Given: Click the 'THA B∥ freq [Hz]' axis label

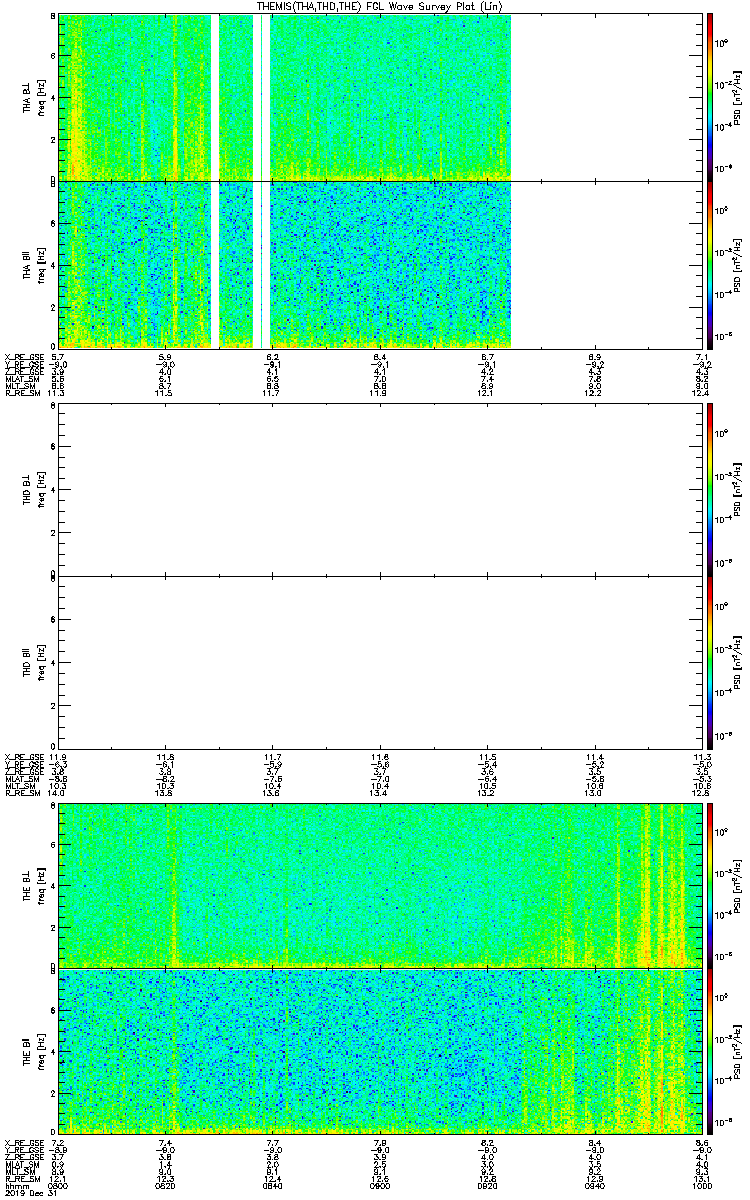Looking at the screenshot, I should tap(34, 265).
